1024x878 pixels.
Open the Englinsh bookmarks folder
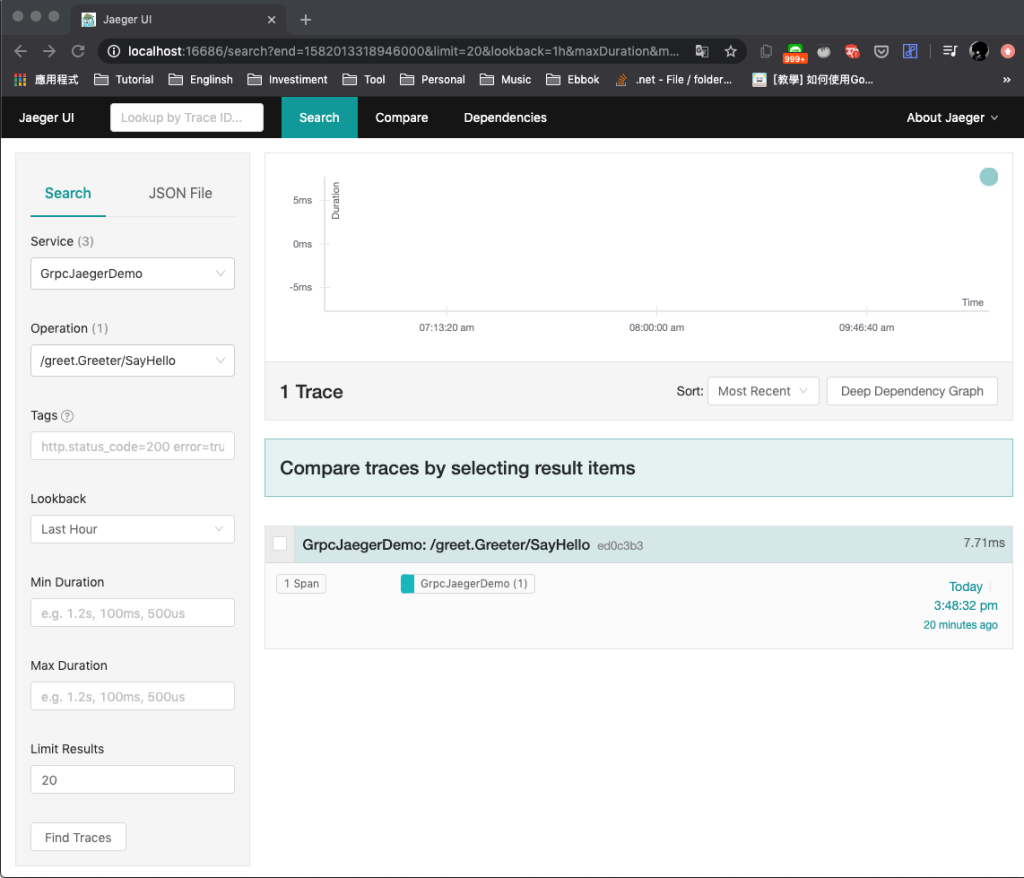[200, 80]
